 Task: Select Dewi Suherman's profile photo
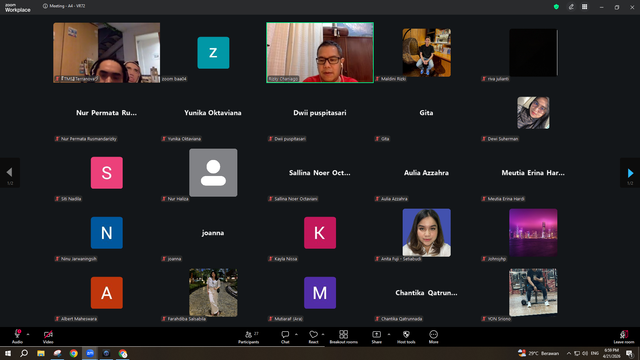click(533, 113)
